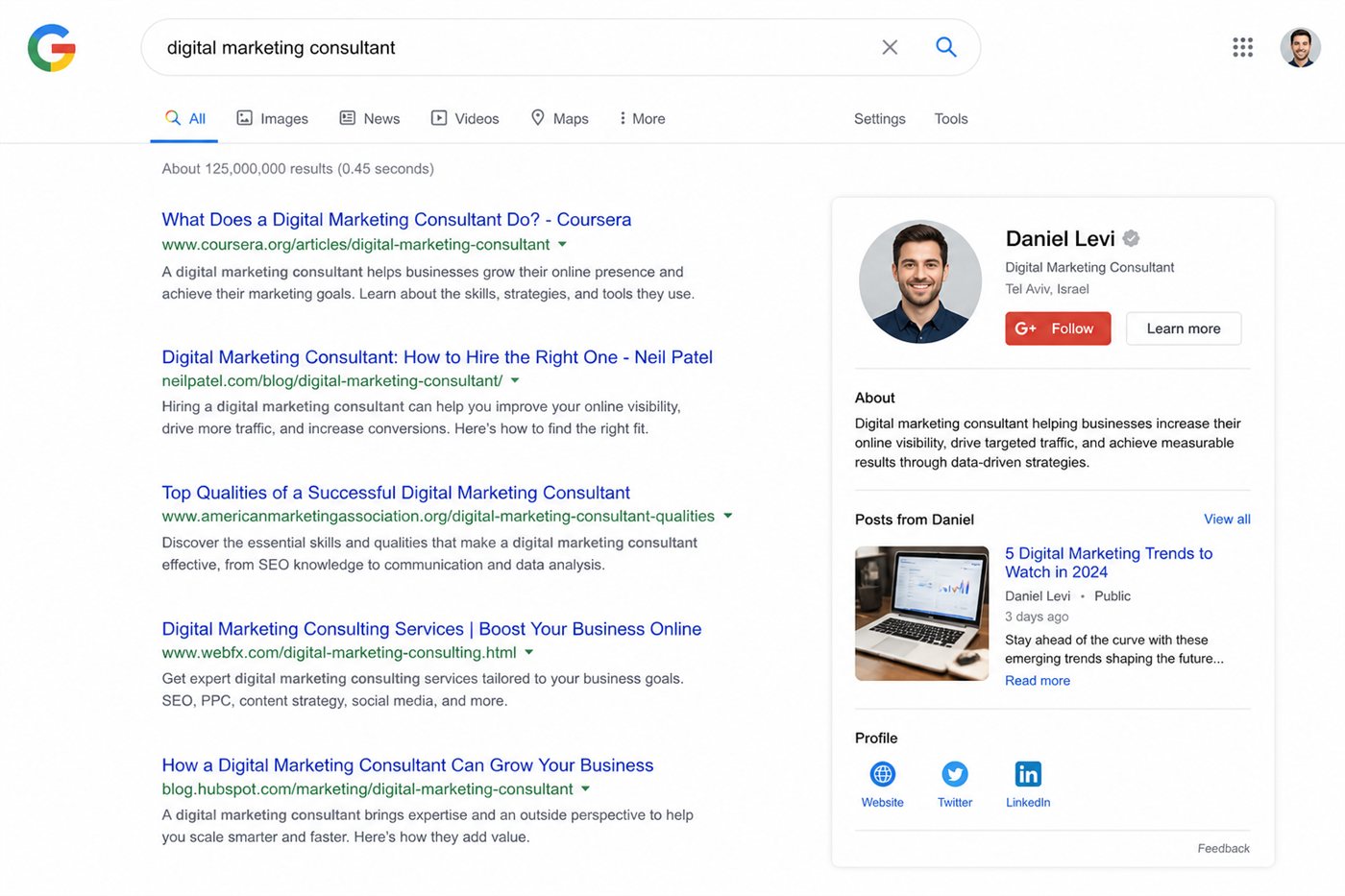This screenshot has height=896, width=1345.
Task: Expand options arrow for americanmarketingassociation.org URL
Action: [727, 516]
